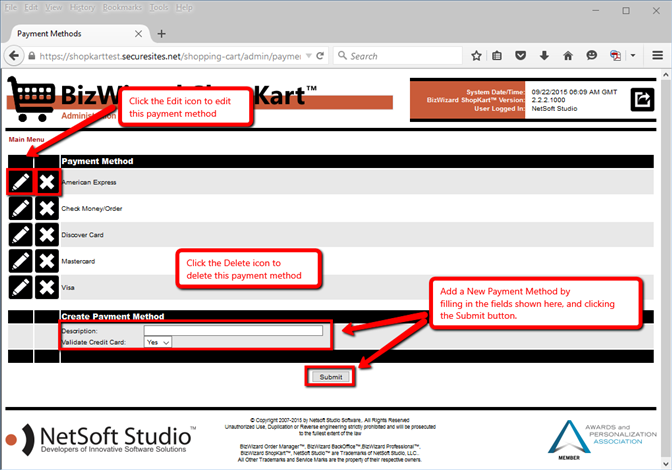Click the Mastercard row text
The width and height of the screenshot is (672, 470).
pos(78,261)
